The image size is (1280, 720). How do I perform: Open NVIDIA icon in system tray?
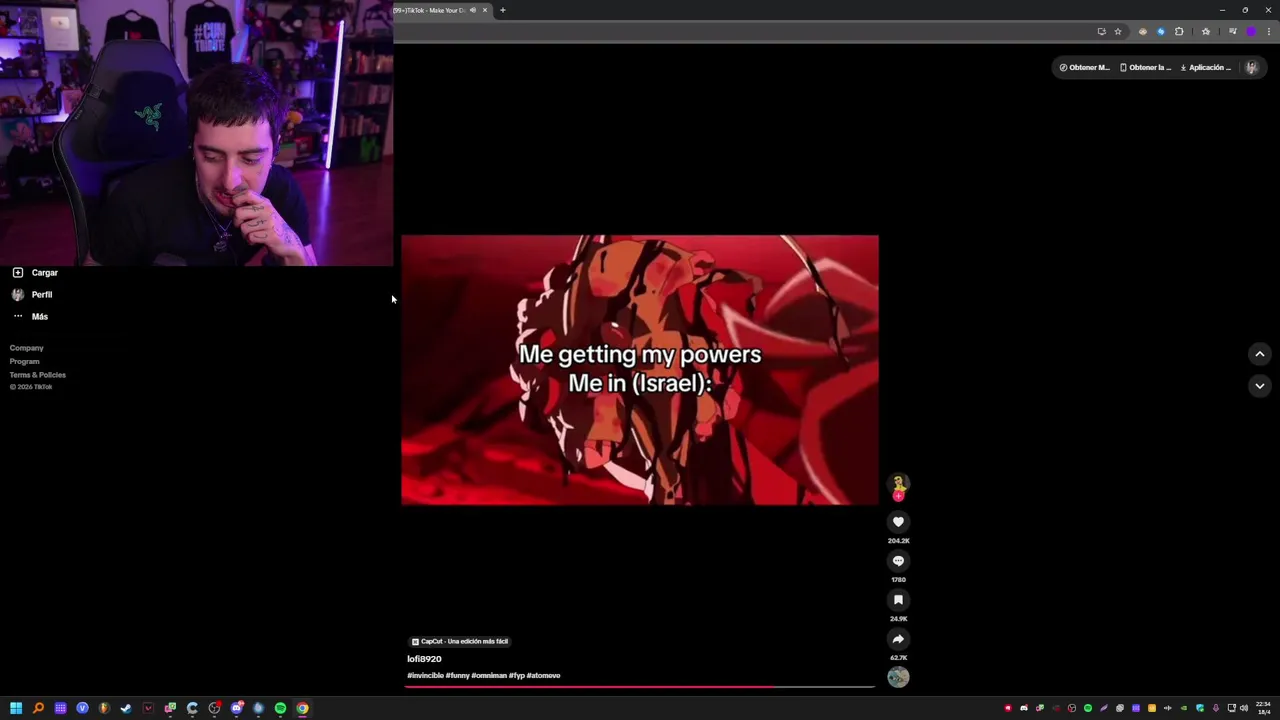pyautogui.click(x=1184, y=708)
